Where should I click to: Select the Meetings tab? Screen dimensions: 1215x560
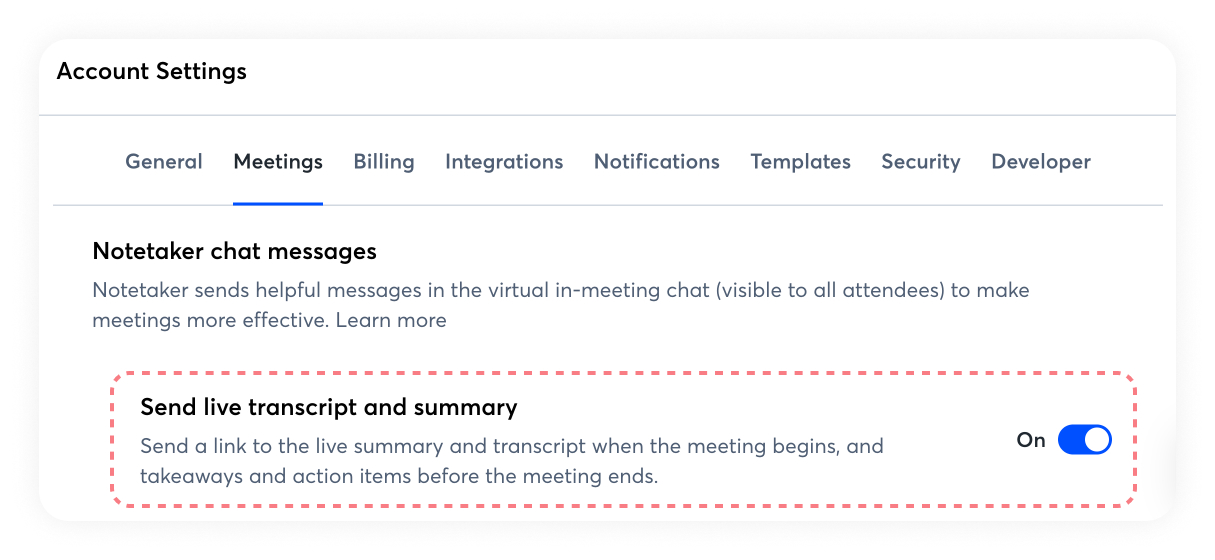tap(278, 162)
